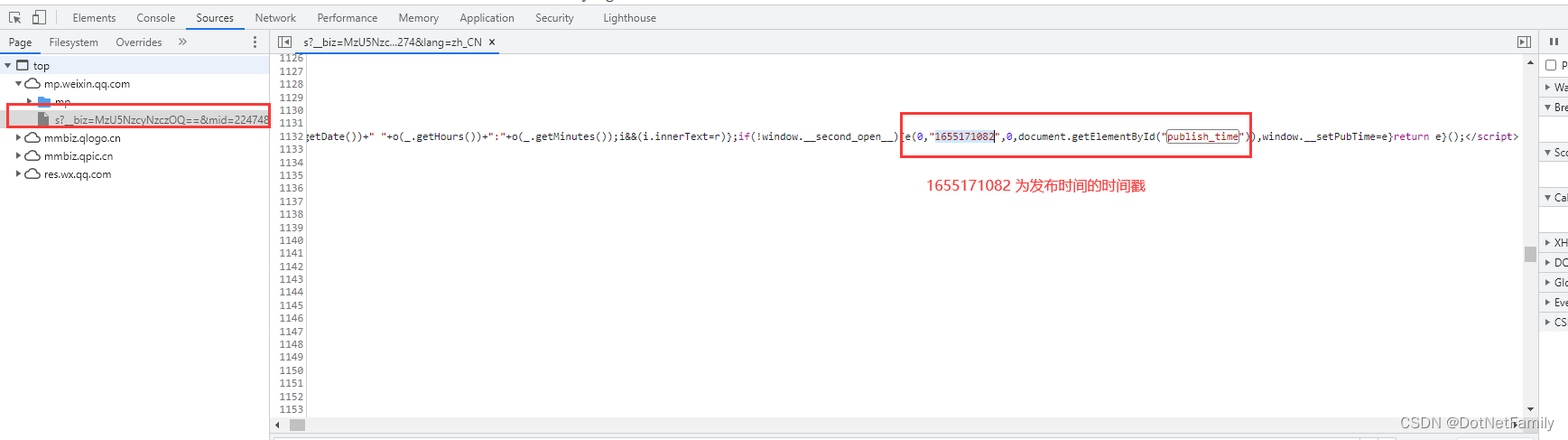
Task: Open the Memory tab
Action: tap(419, 18)
